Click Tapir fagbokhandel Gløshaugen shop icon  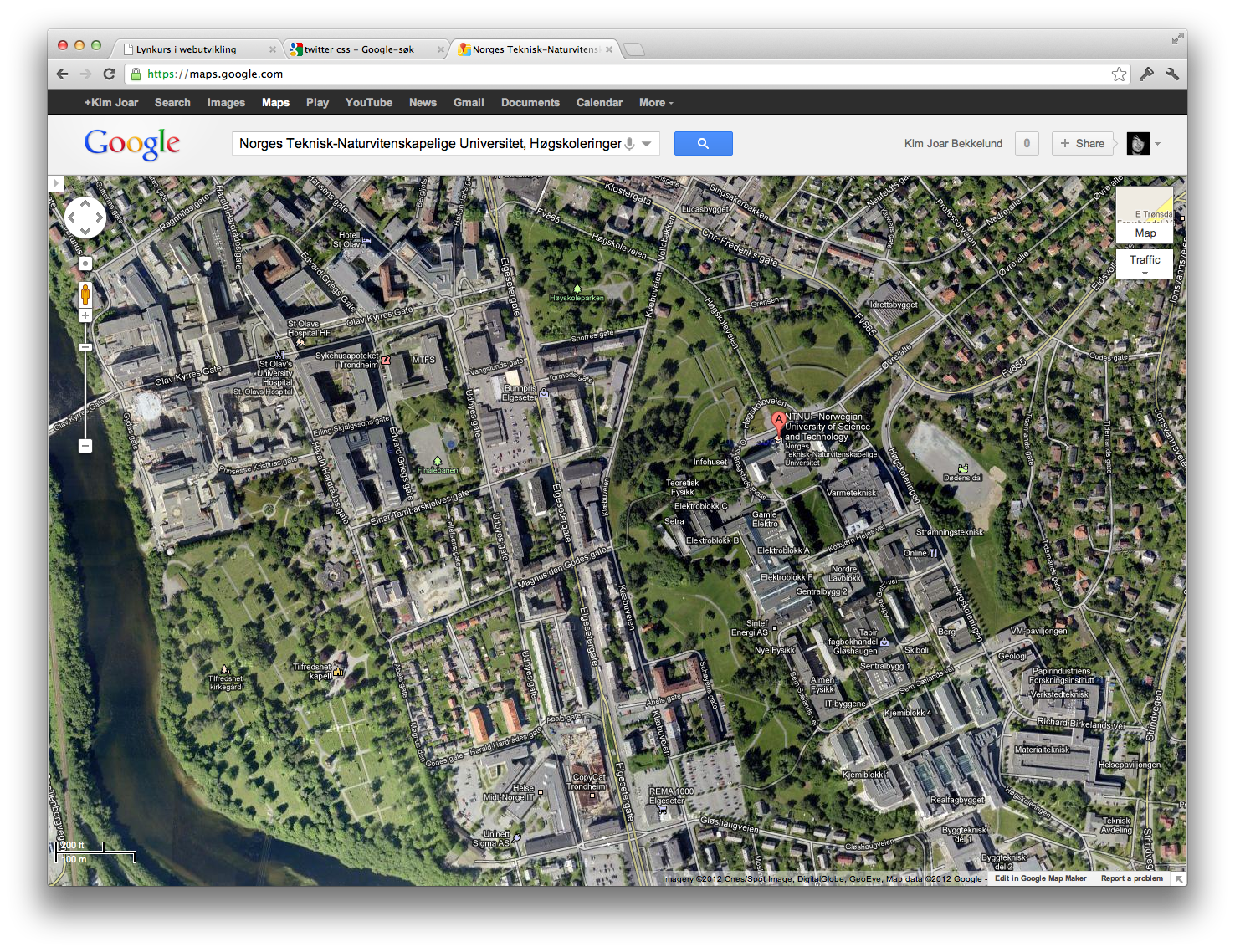coord(884,642)
